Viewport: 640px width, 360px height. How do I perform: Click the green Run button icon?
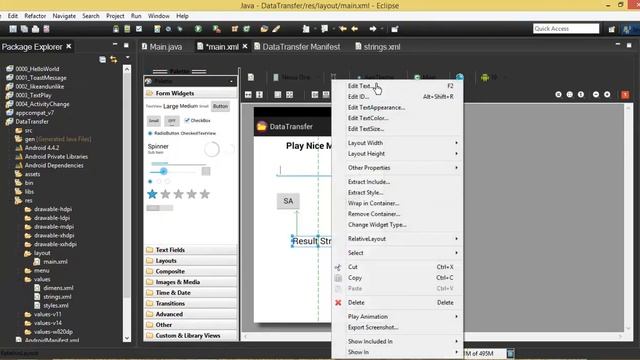click(198, 29)
